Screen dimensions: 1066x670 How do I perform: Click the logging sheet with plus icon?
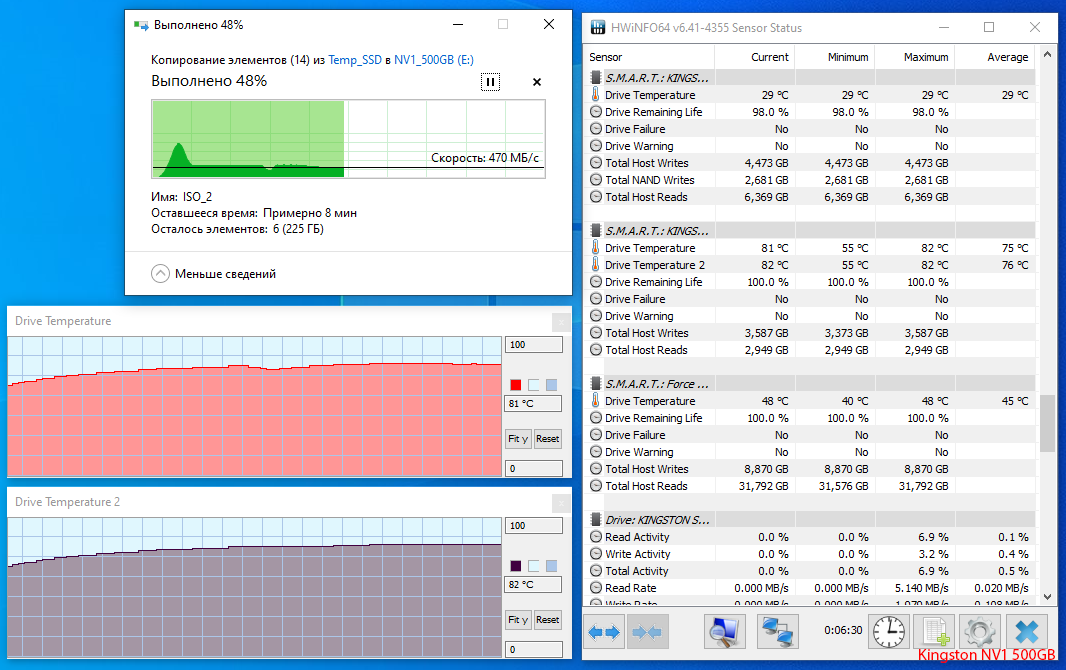(x=934, y=632)
